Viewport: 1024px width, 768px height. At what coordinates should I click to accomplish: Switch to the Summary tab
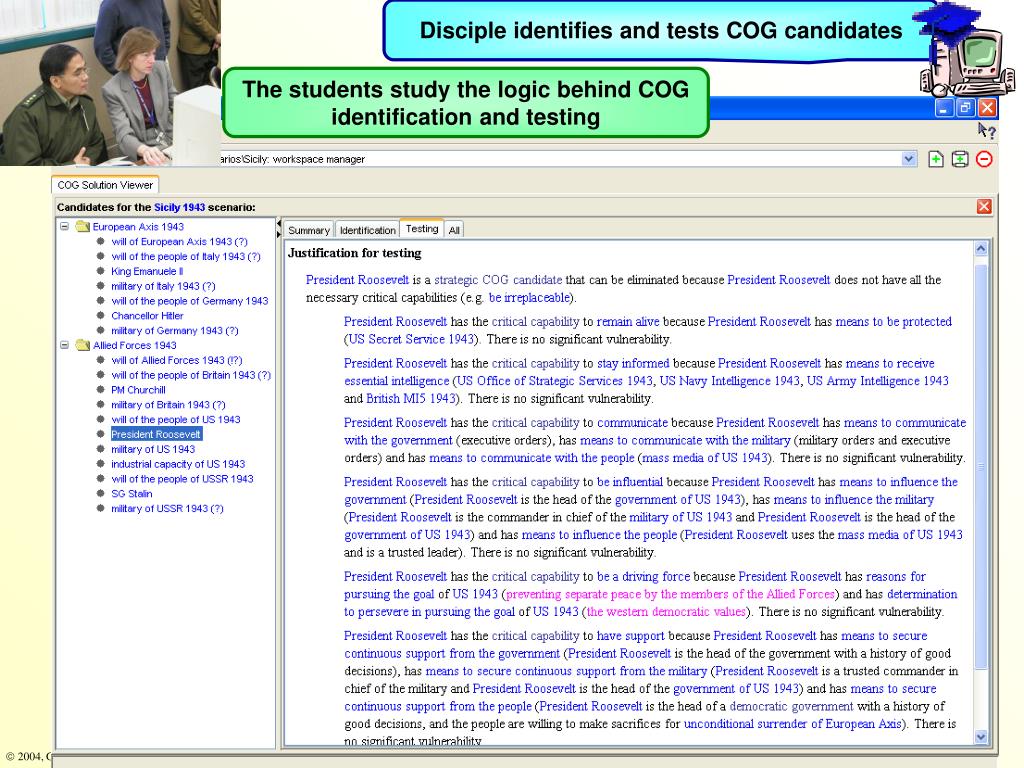click(309, 230)
